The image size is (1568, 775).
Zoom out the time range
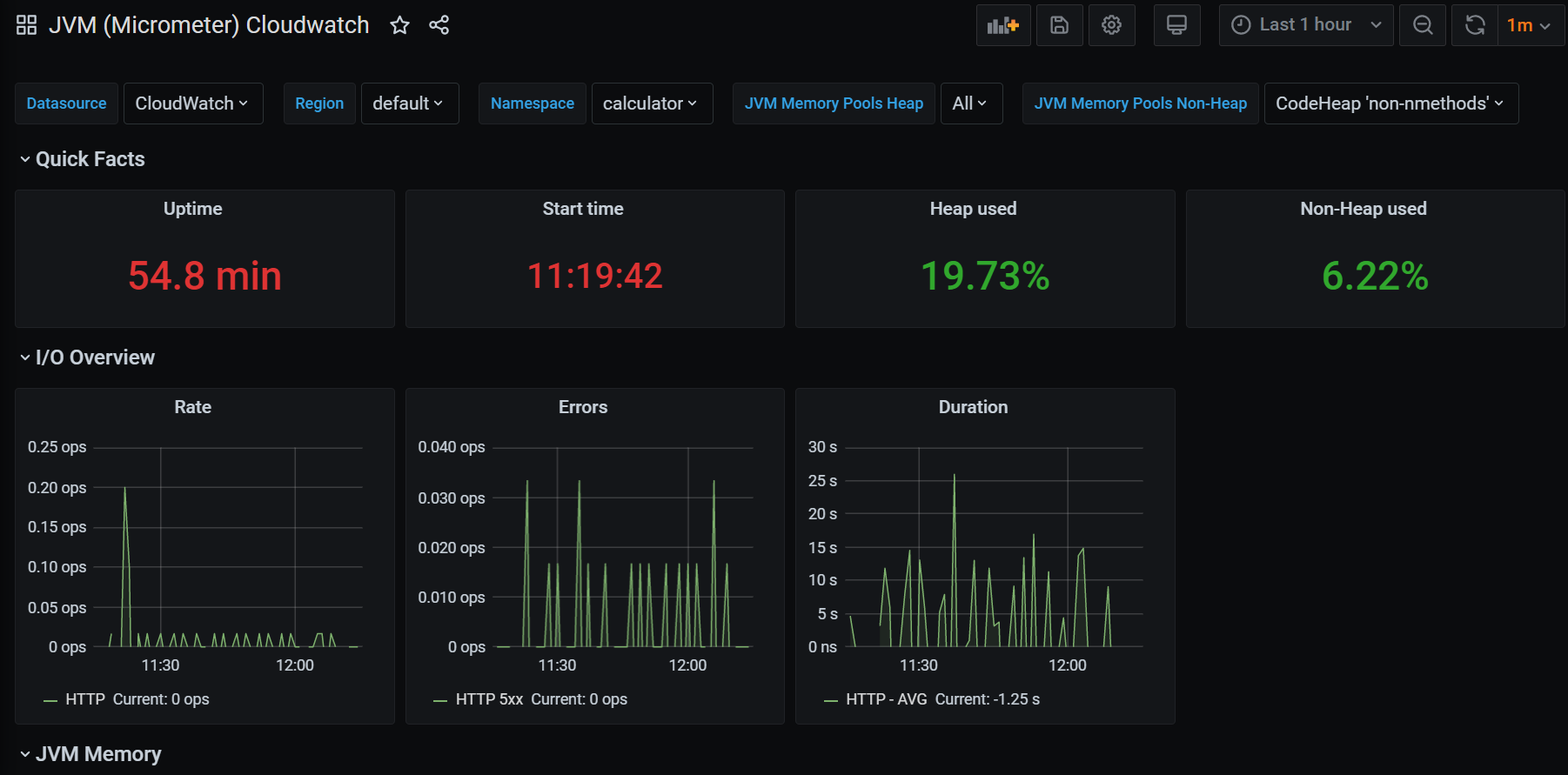1423,25
